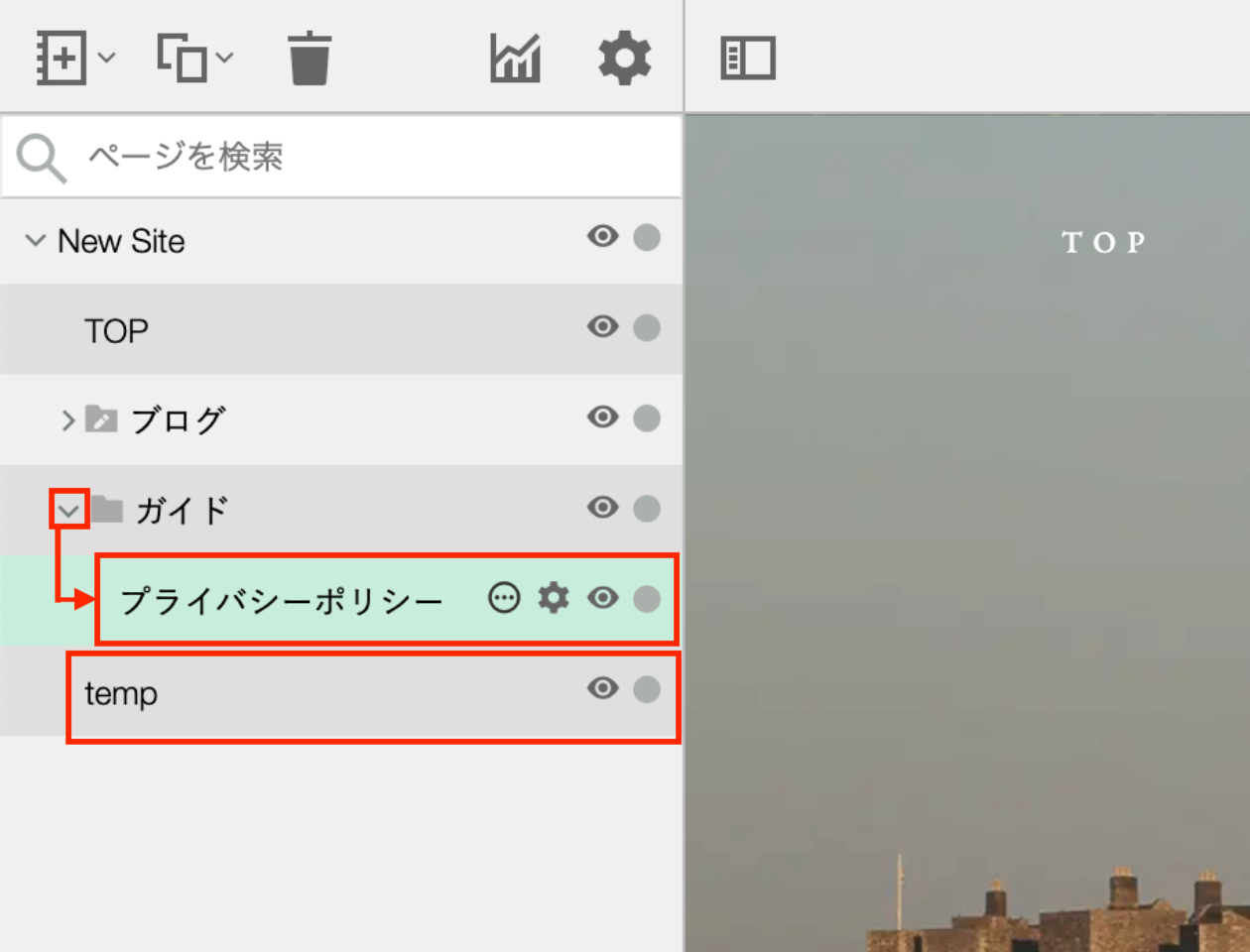Click the duplicate page icon
This screenshot has width=1250, height=952.
point(184,58)
